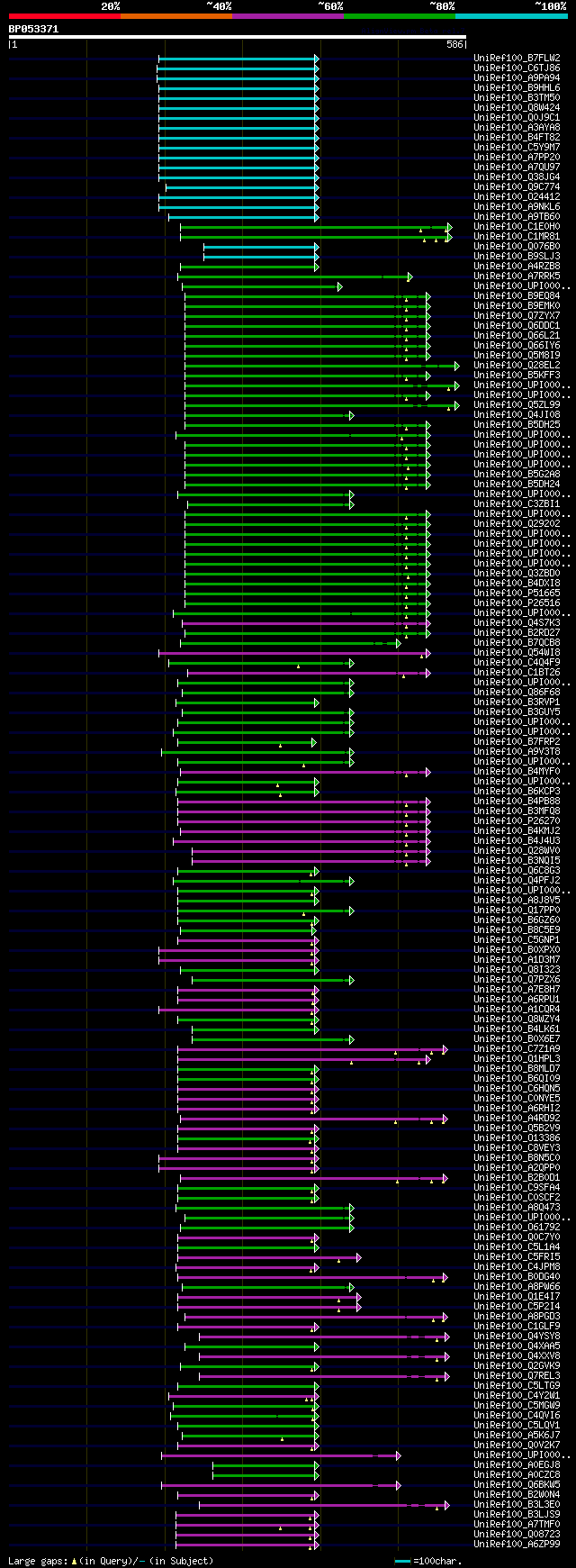Screen dimensions: 576x1568
Task: Click on the UniRef100_C7Z1A9 hit name
Action: (x=517, y=1049)
